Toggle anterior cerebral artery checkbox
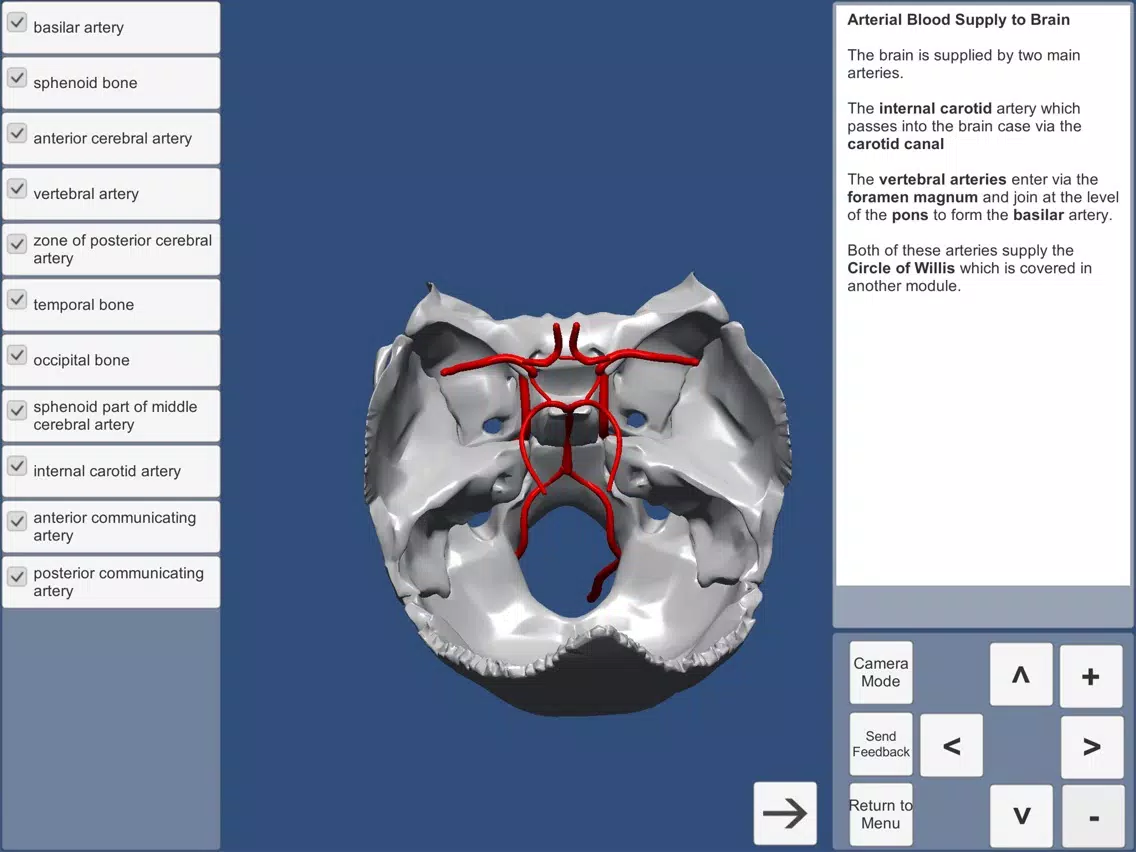The height and width of the screenshot is (852, 1136). pyautogui.click(x=17, y=133)
